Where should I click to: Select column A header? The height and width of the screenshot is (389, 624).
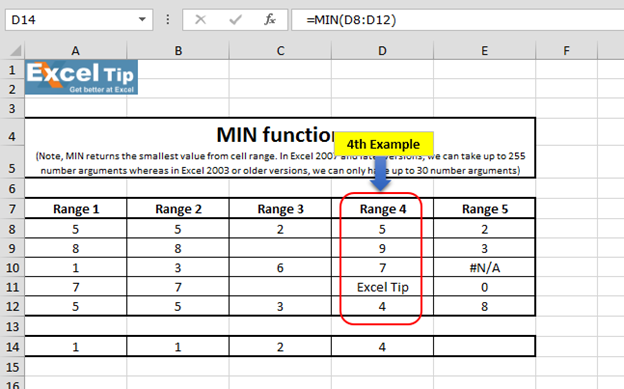click(76, 51)
